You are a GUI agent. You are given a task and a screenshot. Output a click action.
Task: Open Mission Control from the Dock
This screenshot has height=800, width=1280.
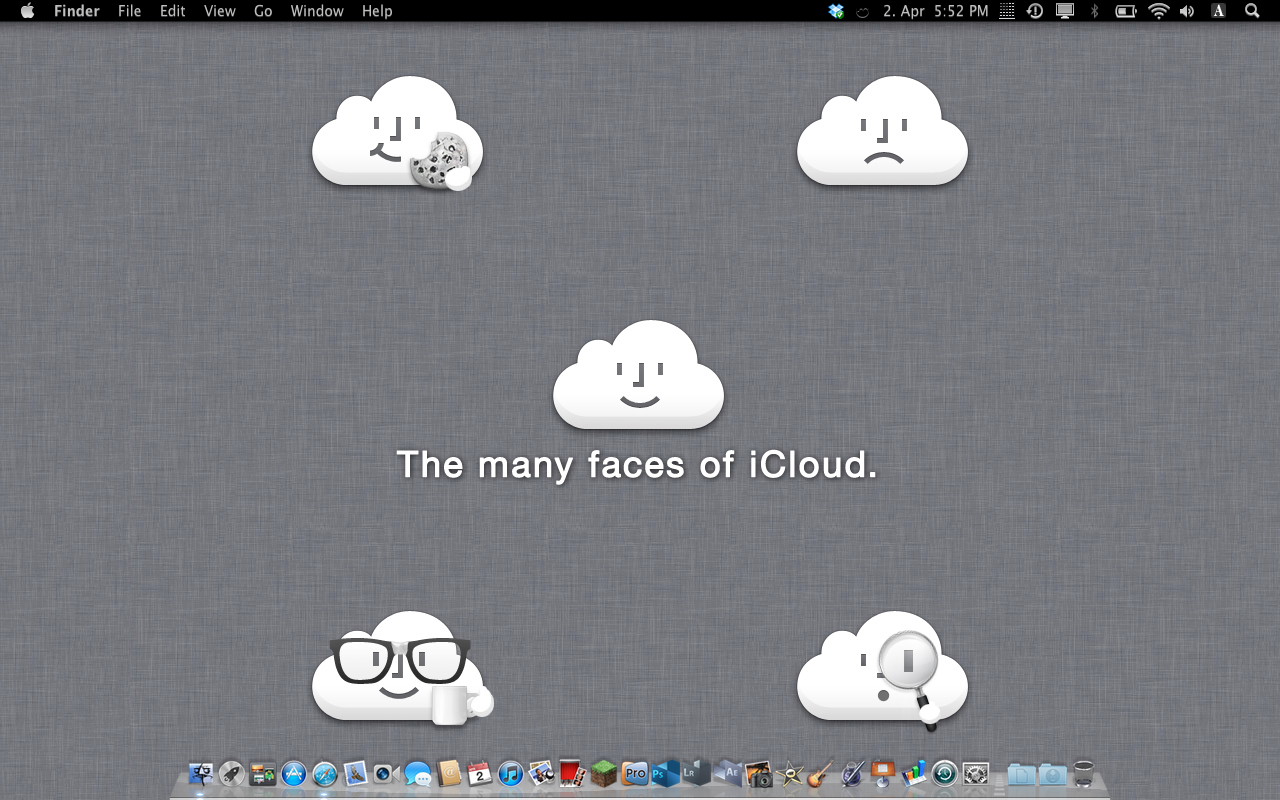(x=263, y=773)
